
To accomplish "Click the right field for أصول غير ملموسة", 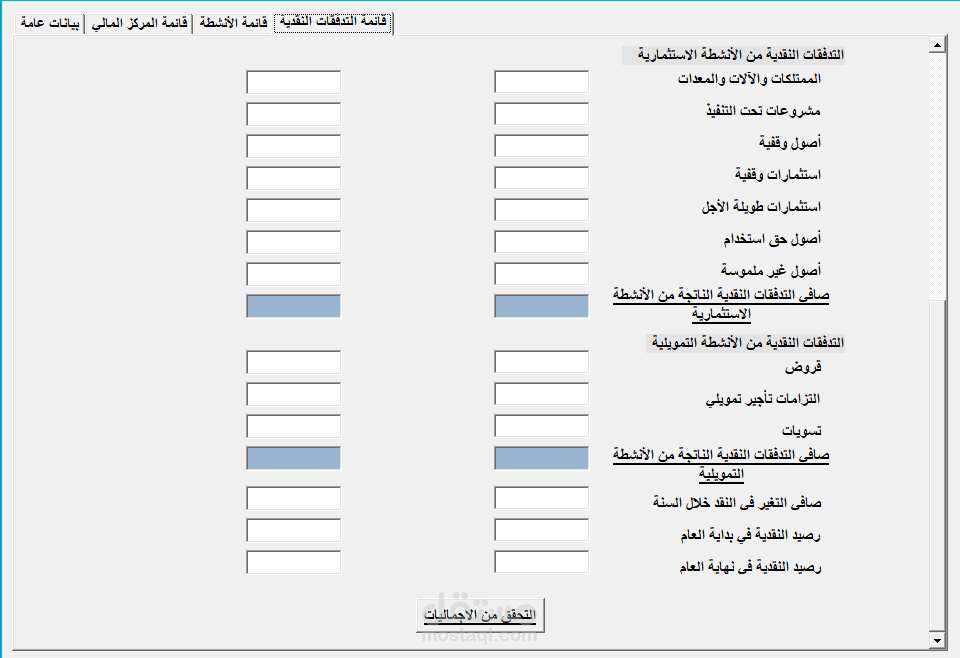I will (541, 274).
